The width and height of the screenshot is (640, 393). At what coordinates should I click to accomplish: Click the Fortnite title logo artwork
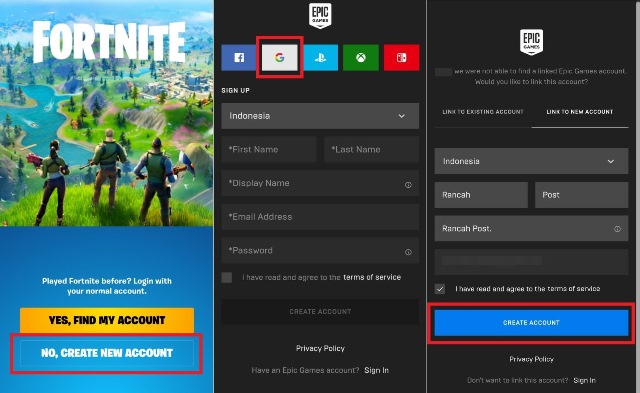point(109,42)
